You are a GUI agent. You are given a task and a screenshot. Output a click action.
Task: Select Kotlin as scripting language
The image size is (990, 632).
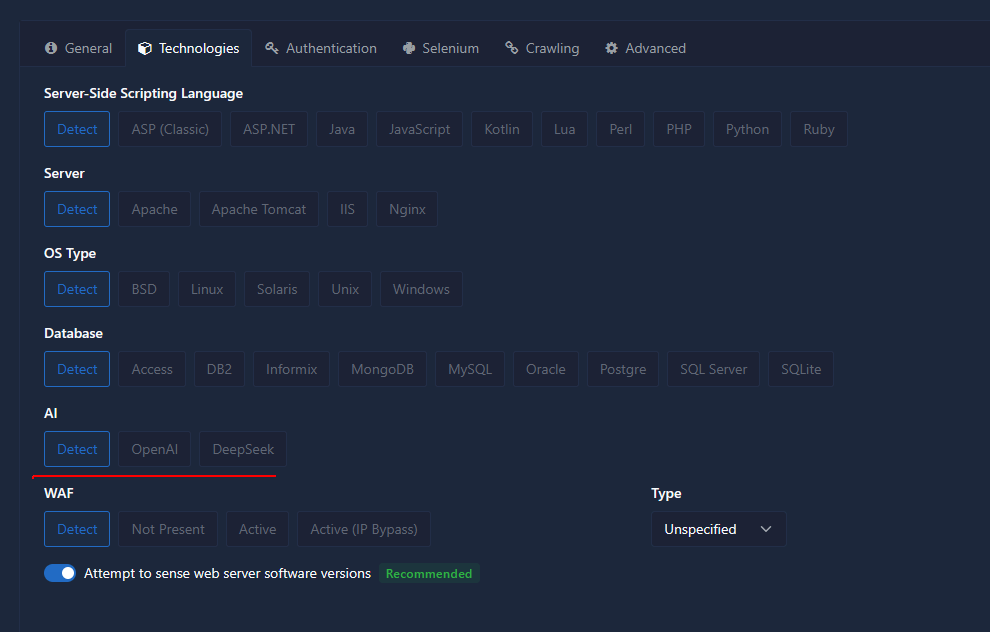tap(502, 129)
